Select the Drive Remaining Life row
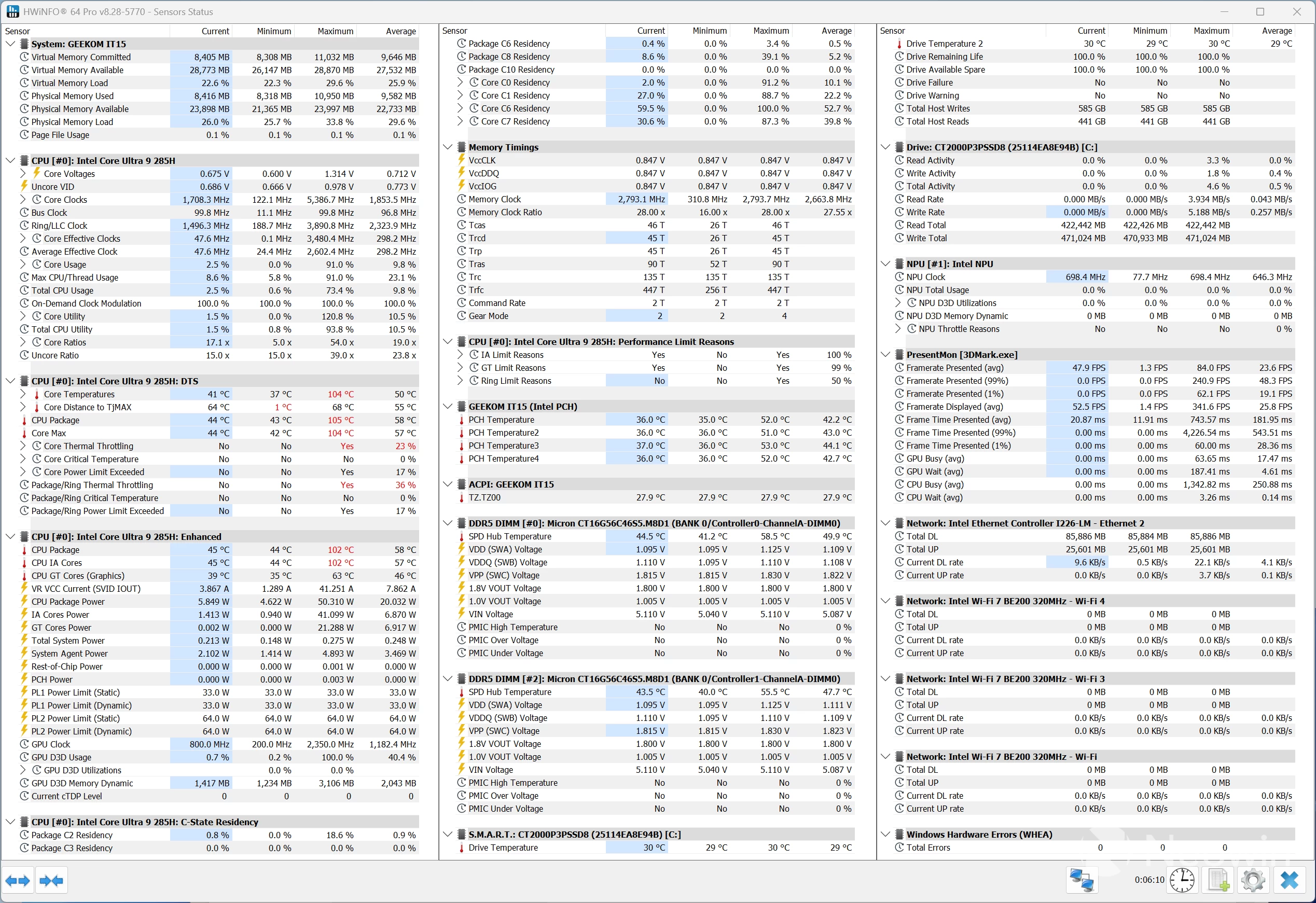The image size is (1316, 903). click(1094, 57)
